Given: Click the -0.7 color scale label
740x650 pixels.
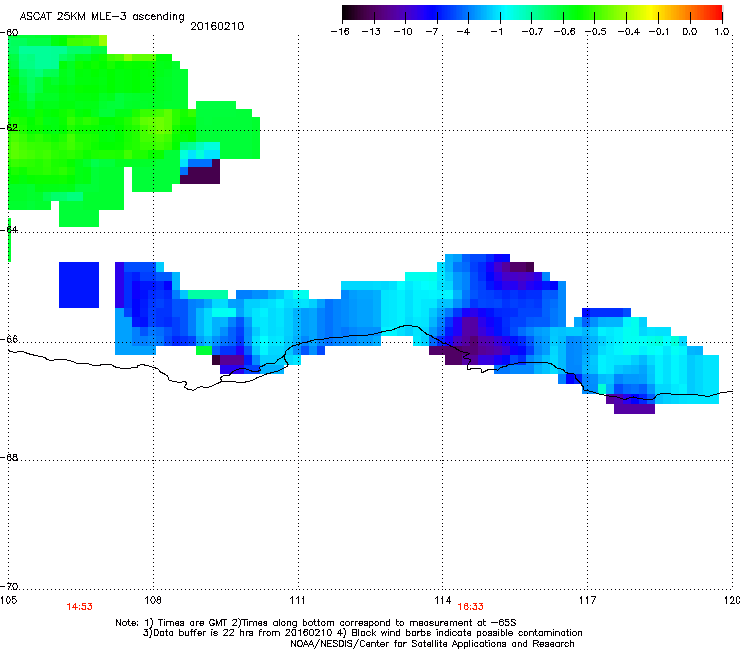Looking at the screenshot, I should (x=532, y=32).
